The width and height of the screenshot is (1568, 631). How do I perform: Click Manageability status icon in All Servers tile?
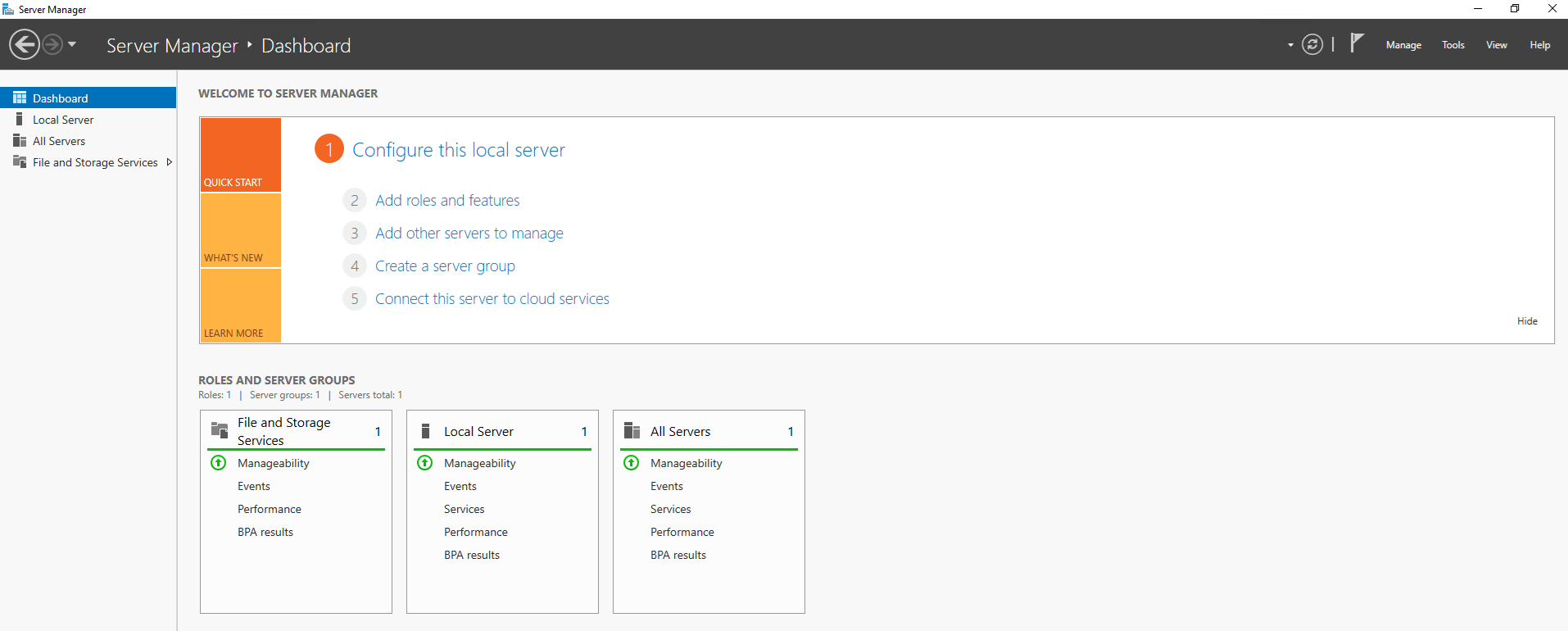(x=632, y=462)
